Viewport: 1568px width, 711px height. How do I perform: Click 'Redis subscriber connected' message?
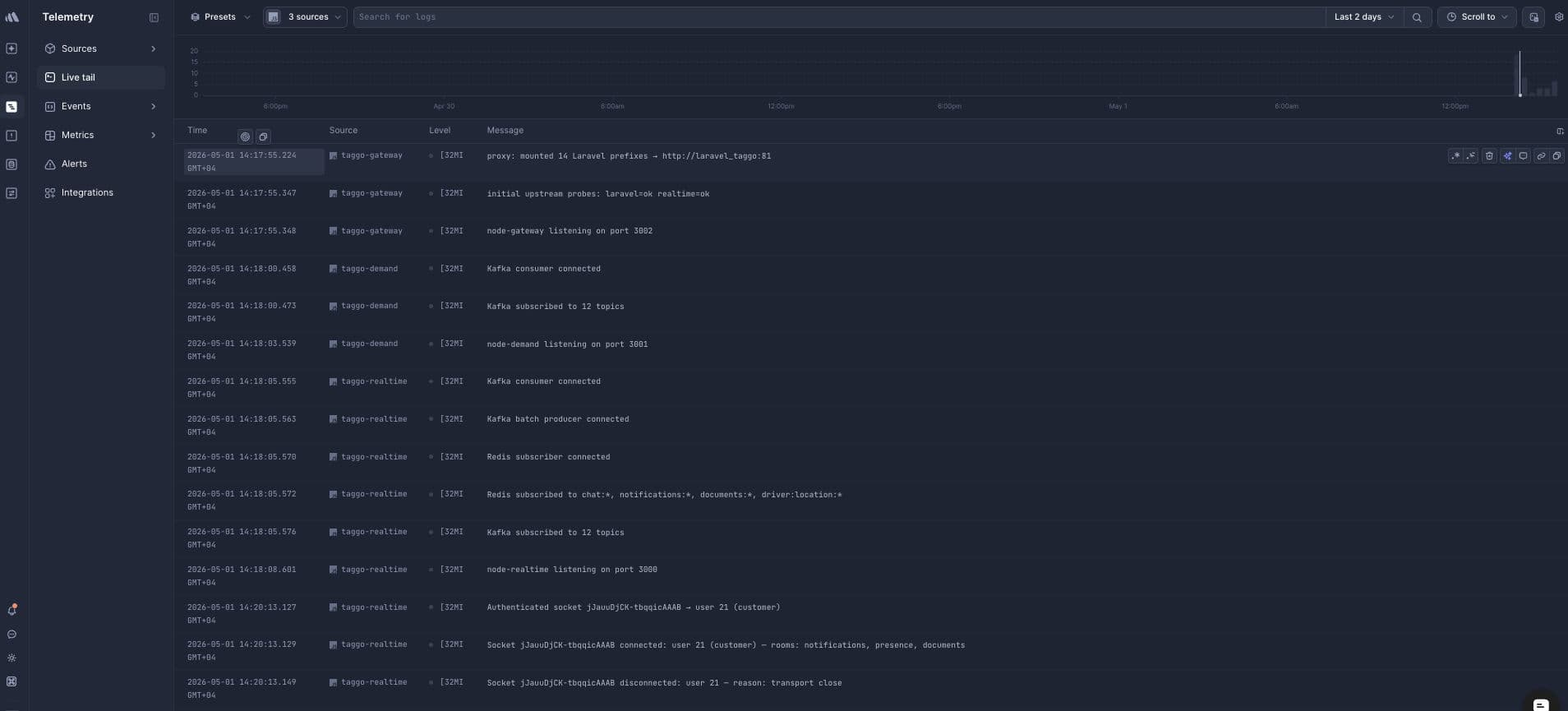click(548, 457)
